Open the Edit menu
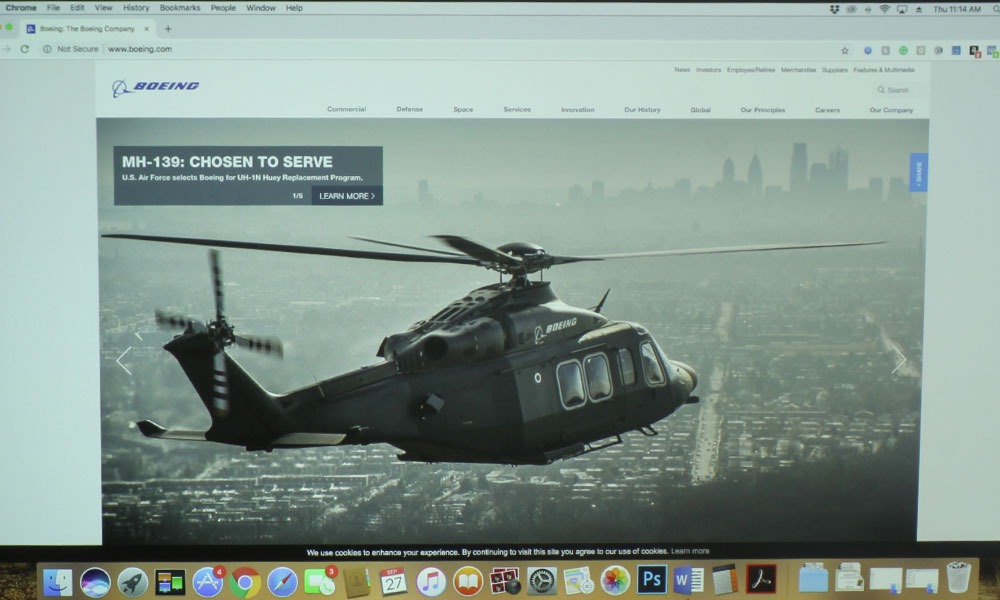 (77, 8)
